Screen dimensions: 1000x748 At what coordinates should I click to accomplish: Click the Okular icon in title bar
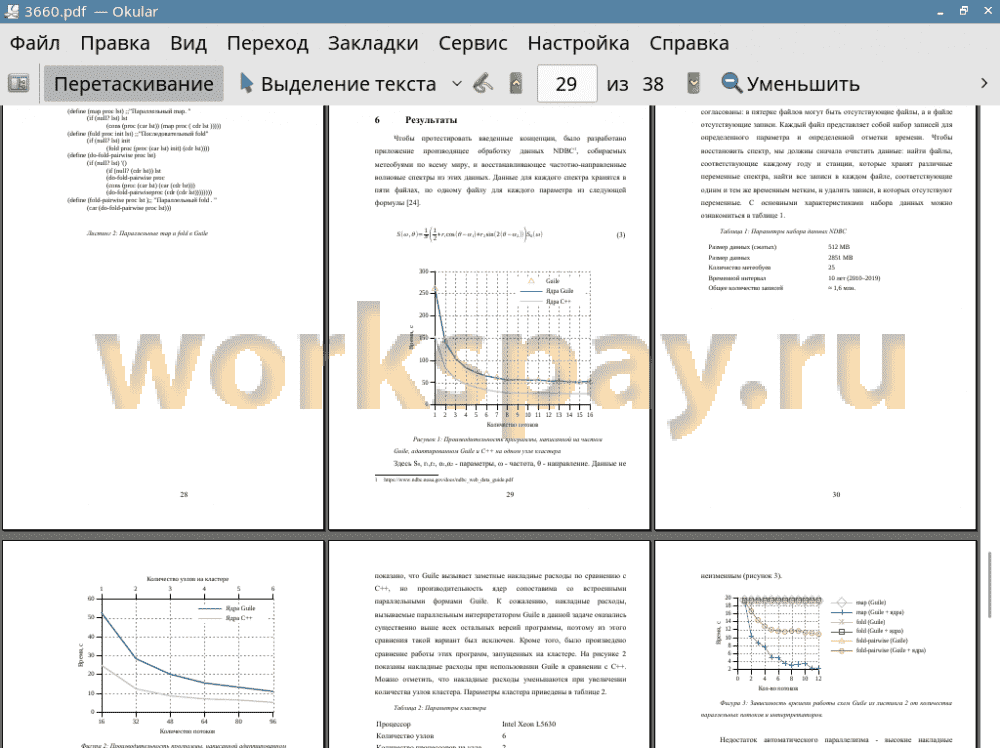(11, 11)
